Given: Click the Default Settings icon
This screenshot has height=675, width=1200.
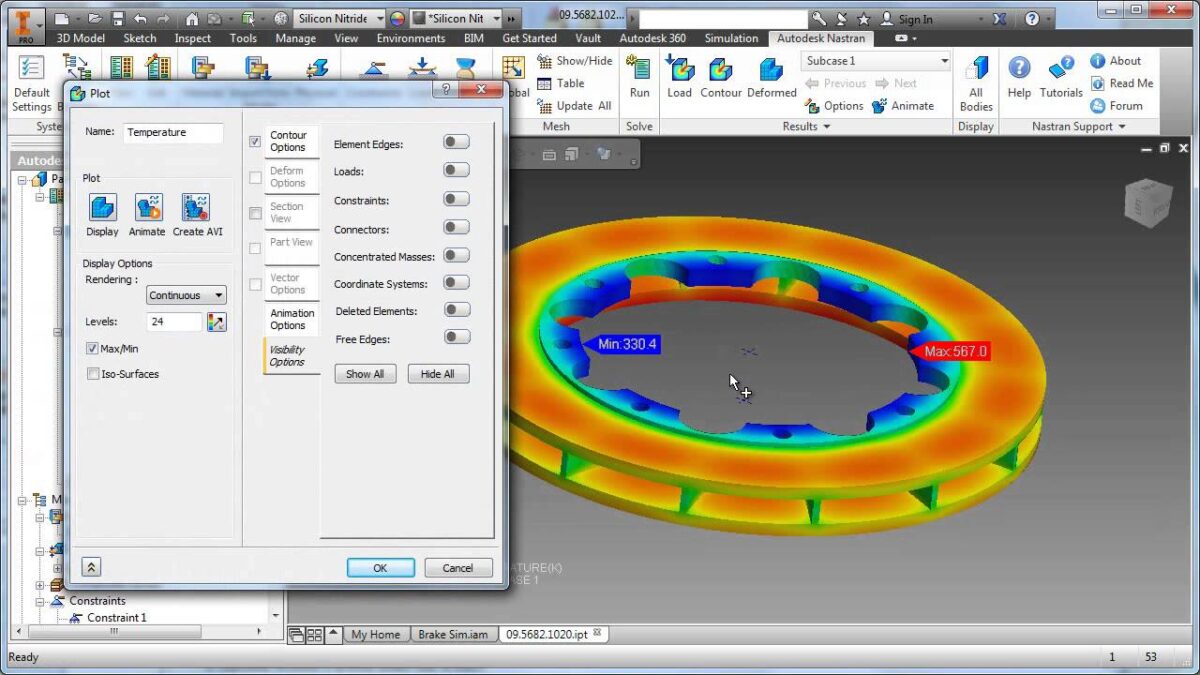Looking at the screenshot, I should [x=31, y=68].
